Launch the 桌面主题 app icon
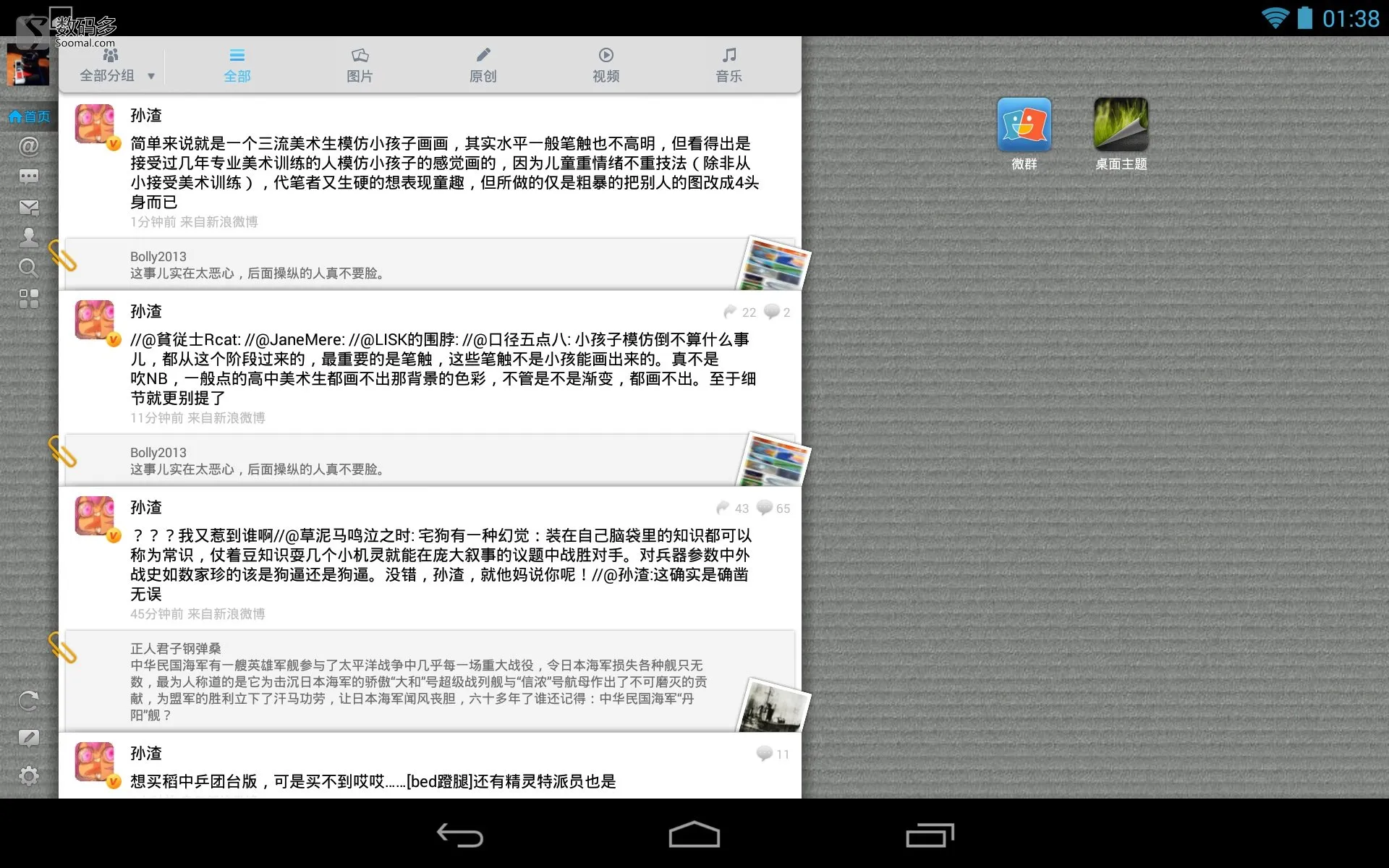 tap(1121, 135)
